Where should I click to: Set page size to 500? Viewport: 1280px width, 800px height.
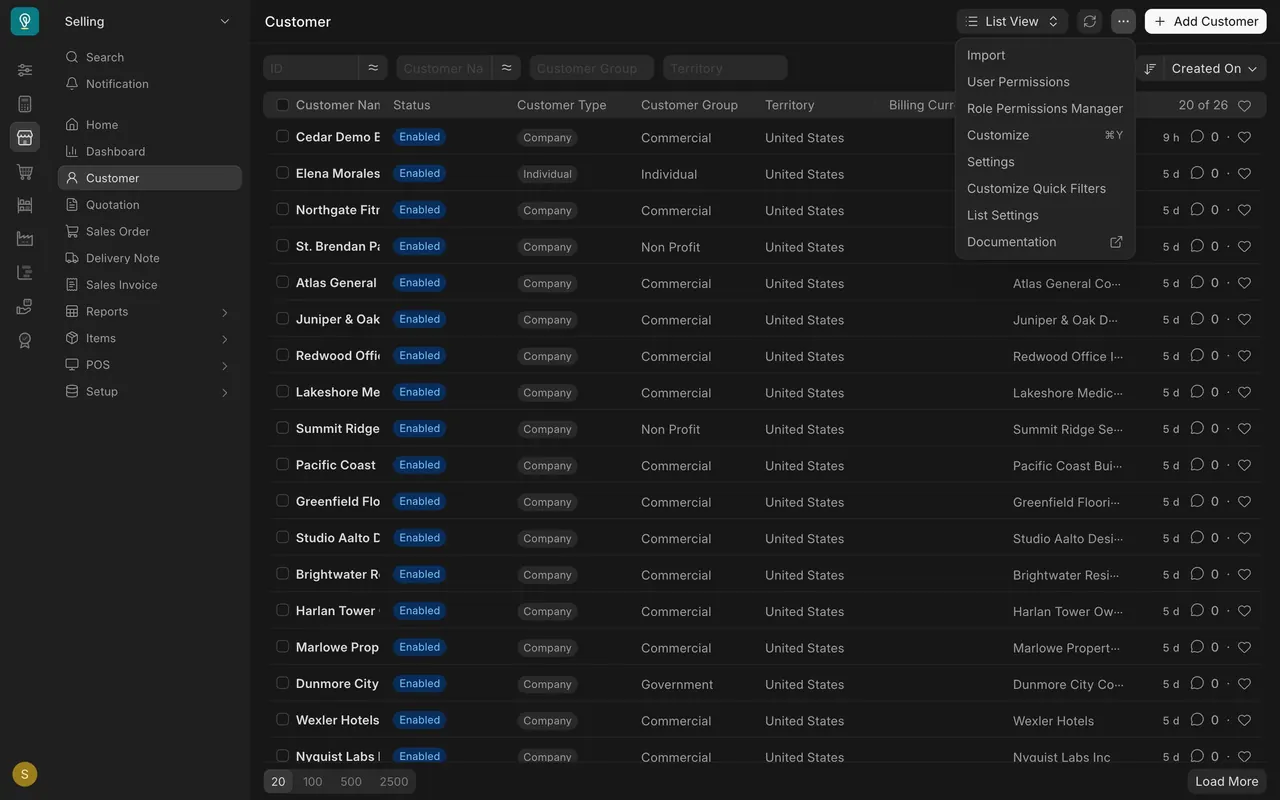(351, 782)
